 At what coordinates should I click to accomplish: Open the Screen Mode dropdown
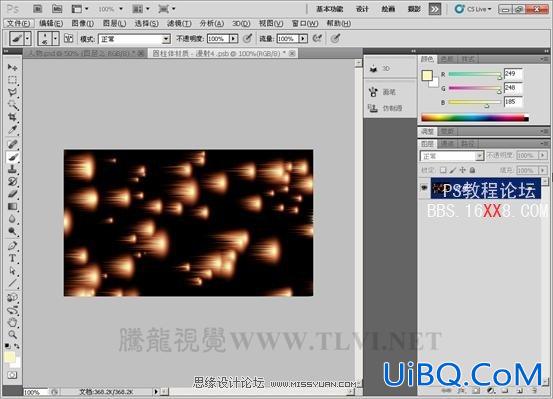point(167,9)
